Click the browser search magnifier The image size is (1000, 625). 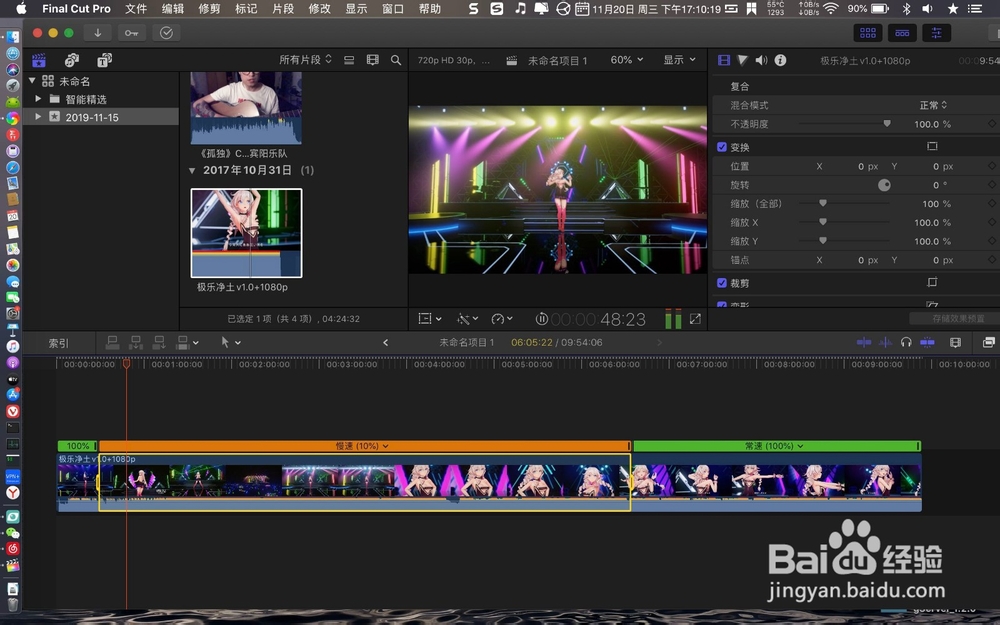pos(395,60)
